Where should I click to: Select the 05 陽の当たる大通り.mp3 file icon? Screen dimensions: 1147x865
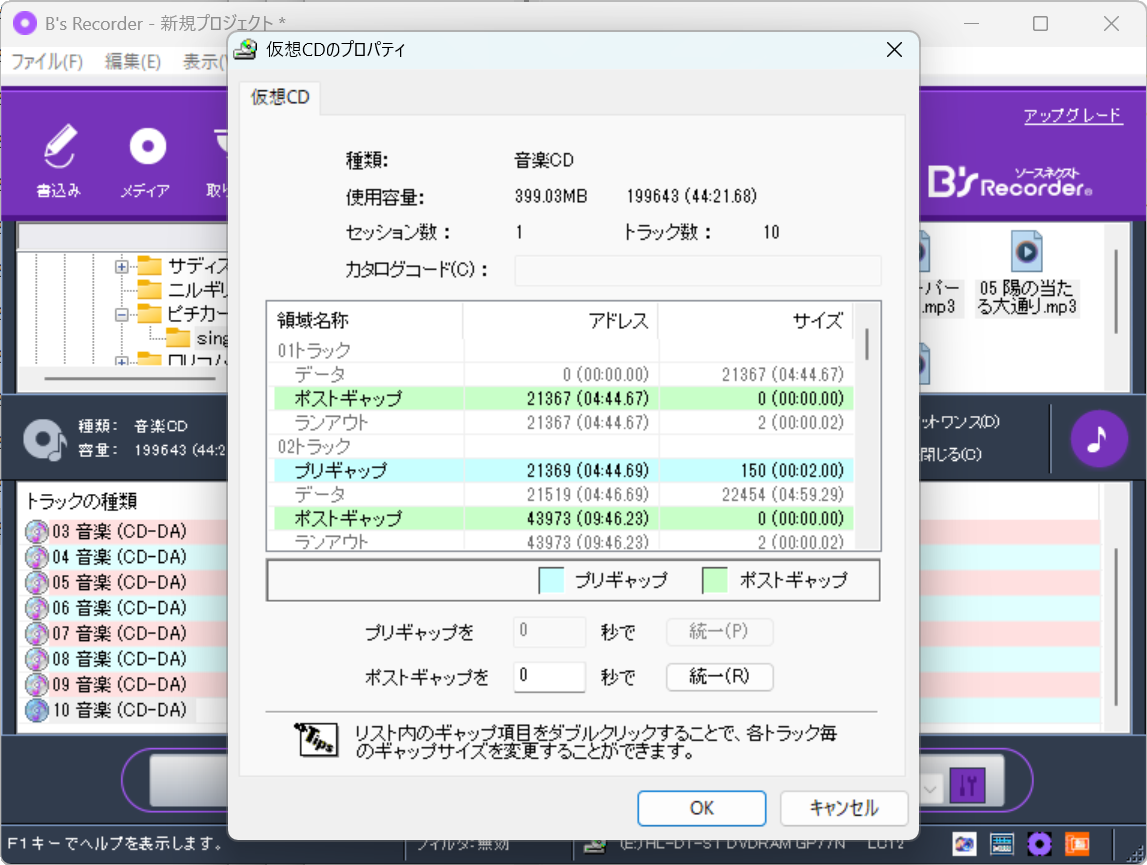coord(1026,251)
